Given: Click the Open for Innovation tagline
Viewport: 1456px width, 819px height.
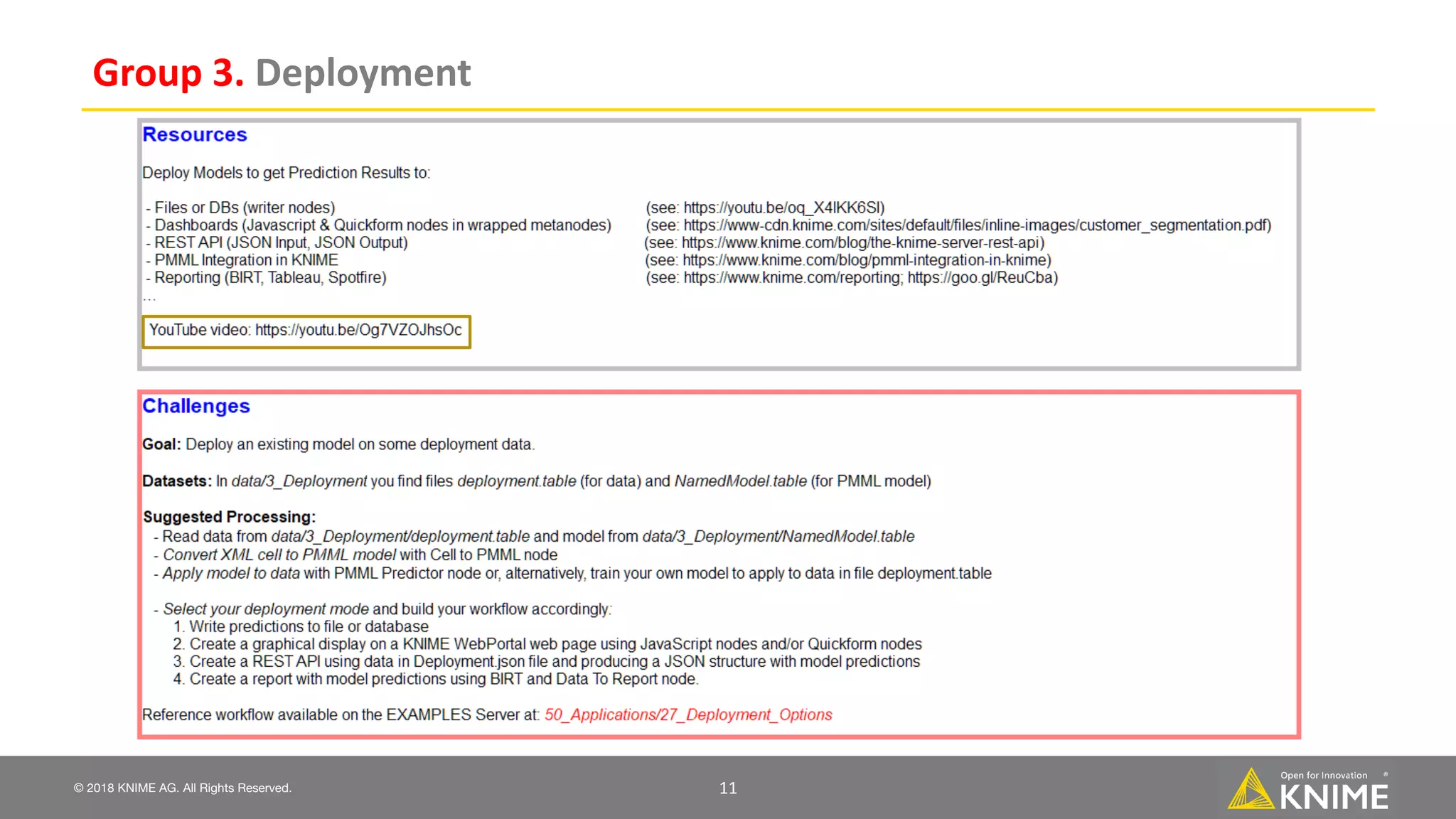Looking at the screenshot, I should 1324,775.
